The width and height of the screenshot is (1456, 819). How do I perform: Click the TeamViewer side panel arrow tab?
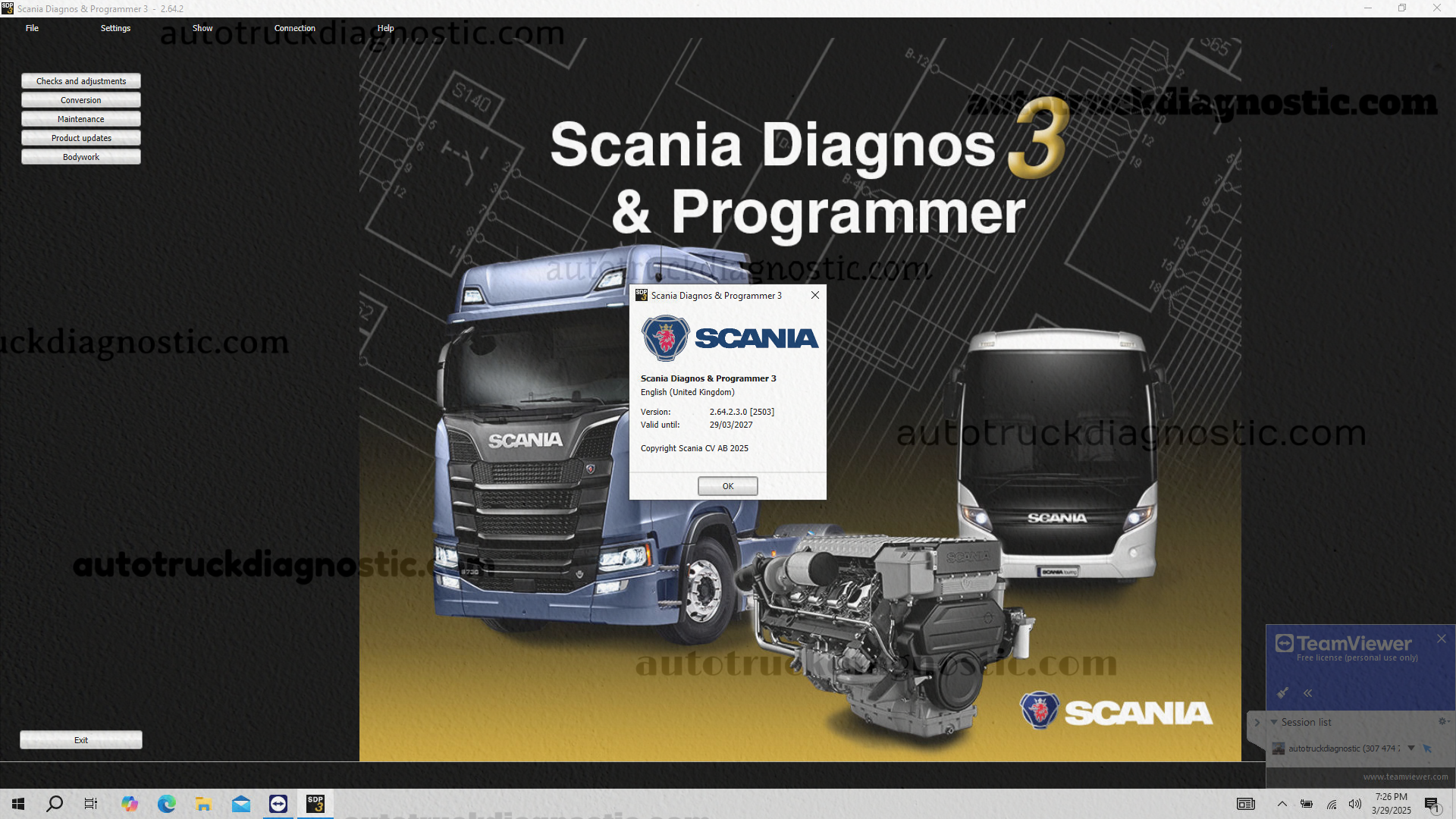tap(1257, 723)
